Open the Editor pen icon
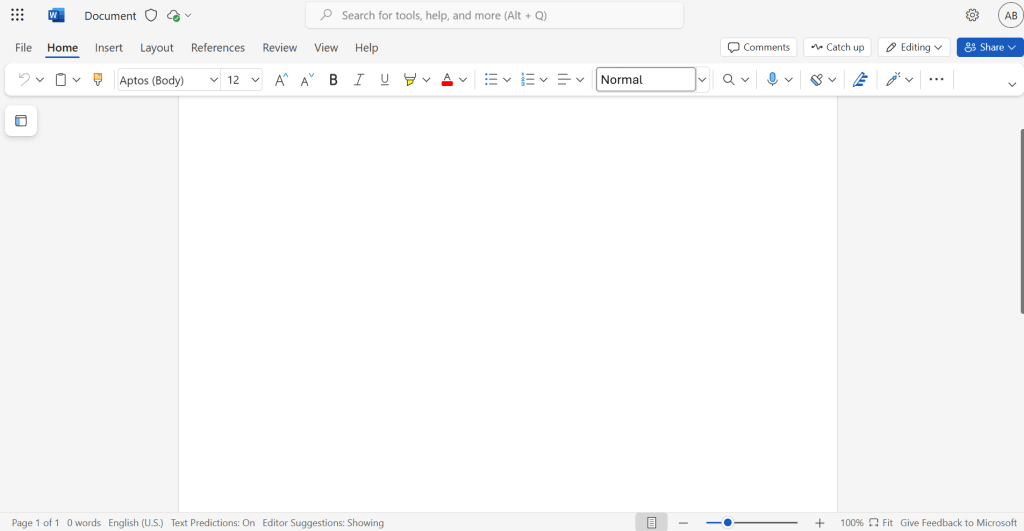This screenshot has width=1024, height=531. tap(859, 80)
